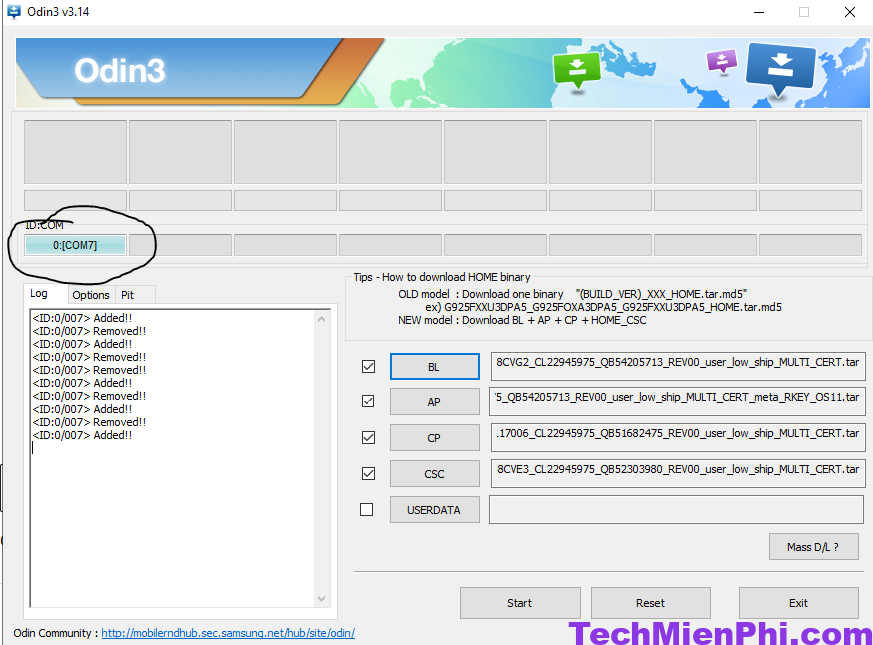Open the Odin Community samsung.net link
The image size is (873, 645).
pos(228,633)
